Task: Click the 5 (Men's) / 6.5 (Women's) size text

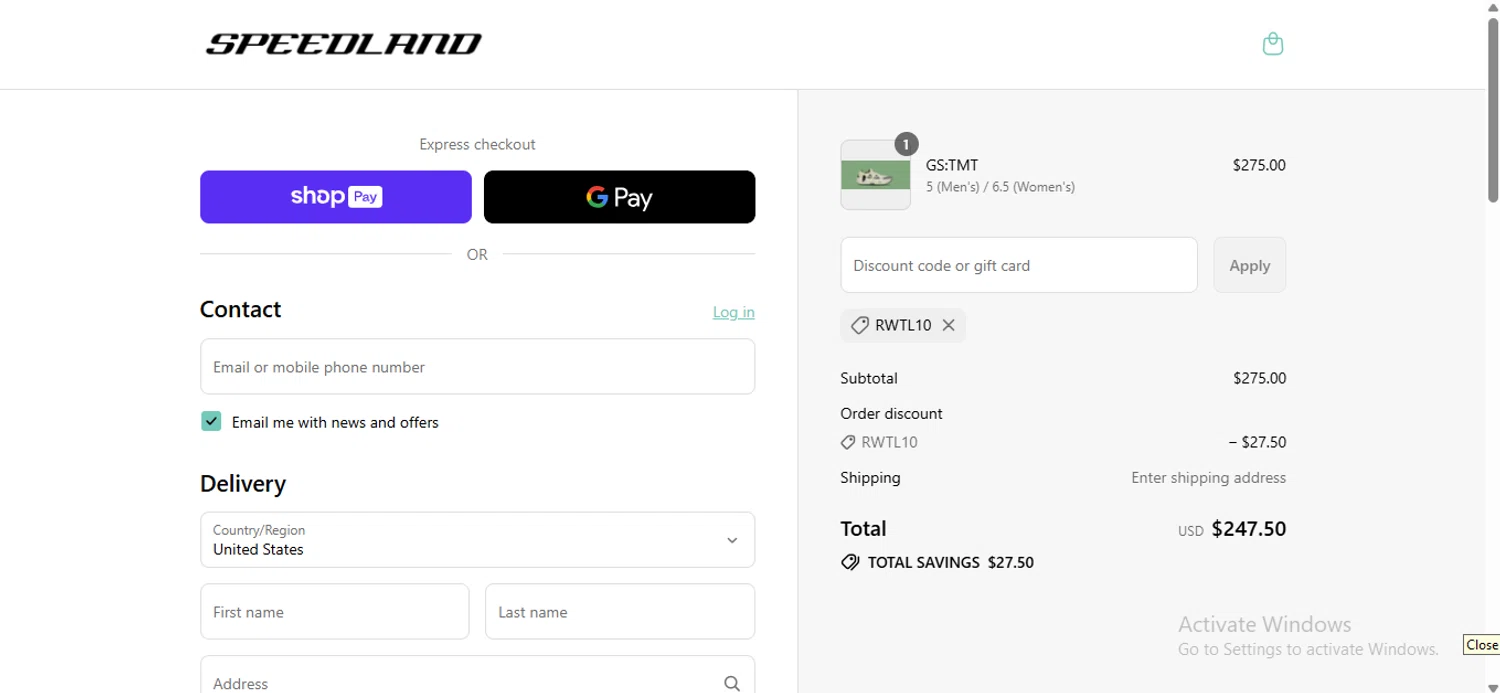Action: [x=1000, y=187]
